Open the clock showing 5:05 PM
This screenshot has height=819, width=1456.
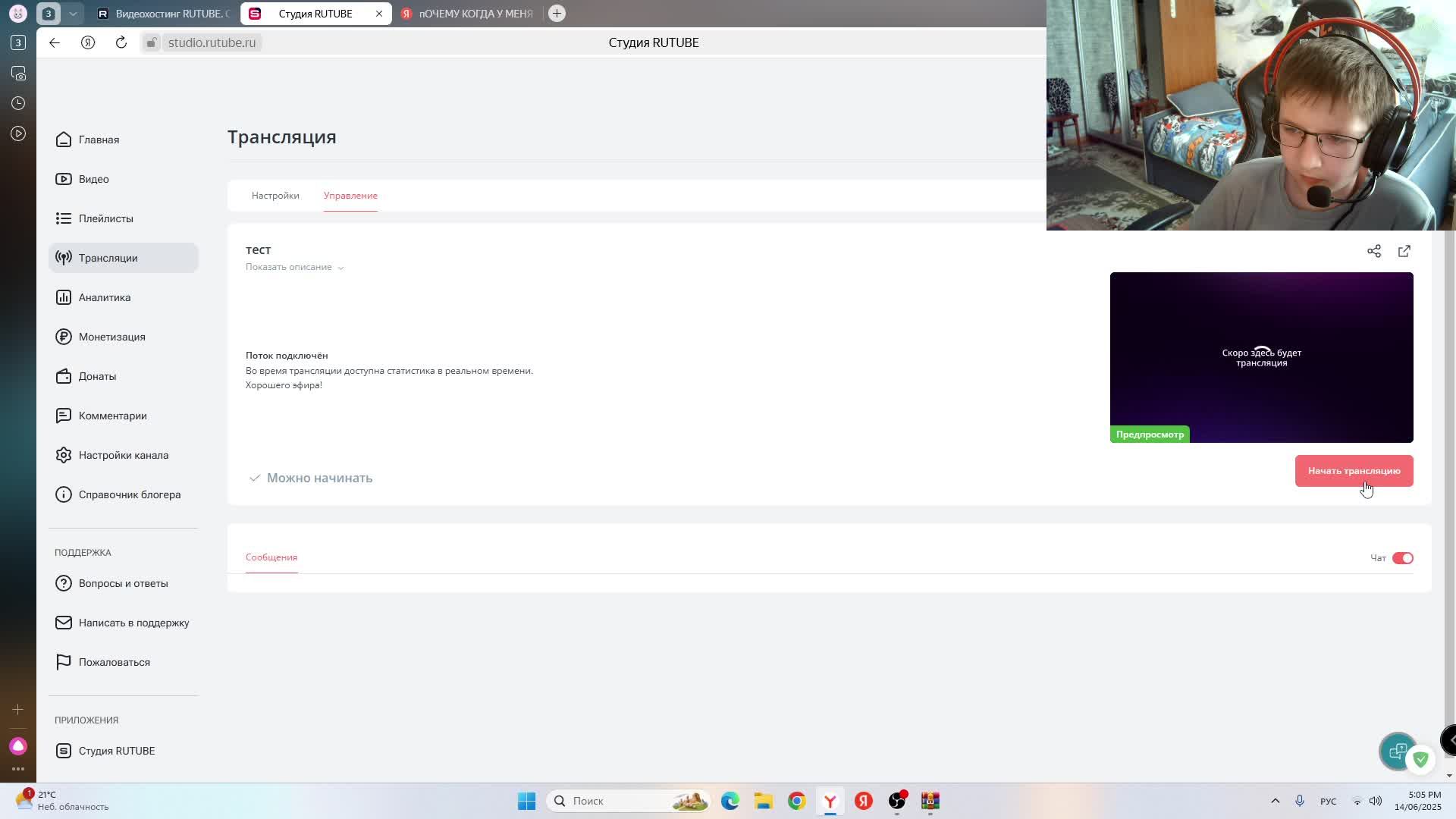[1418, 801]
